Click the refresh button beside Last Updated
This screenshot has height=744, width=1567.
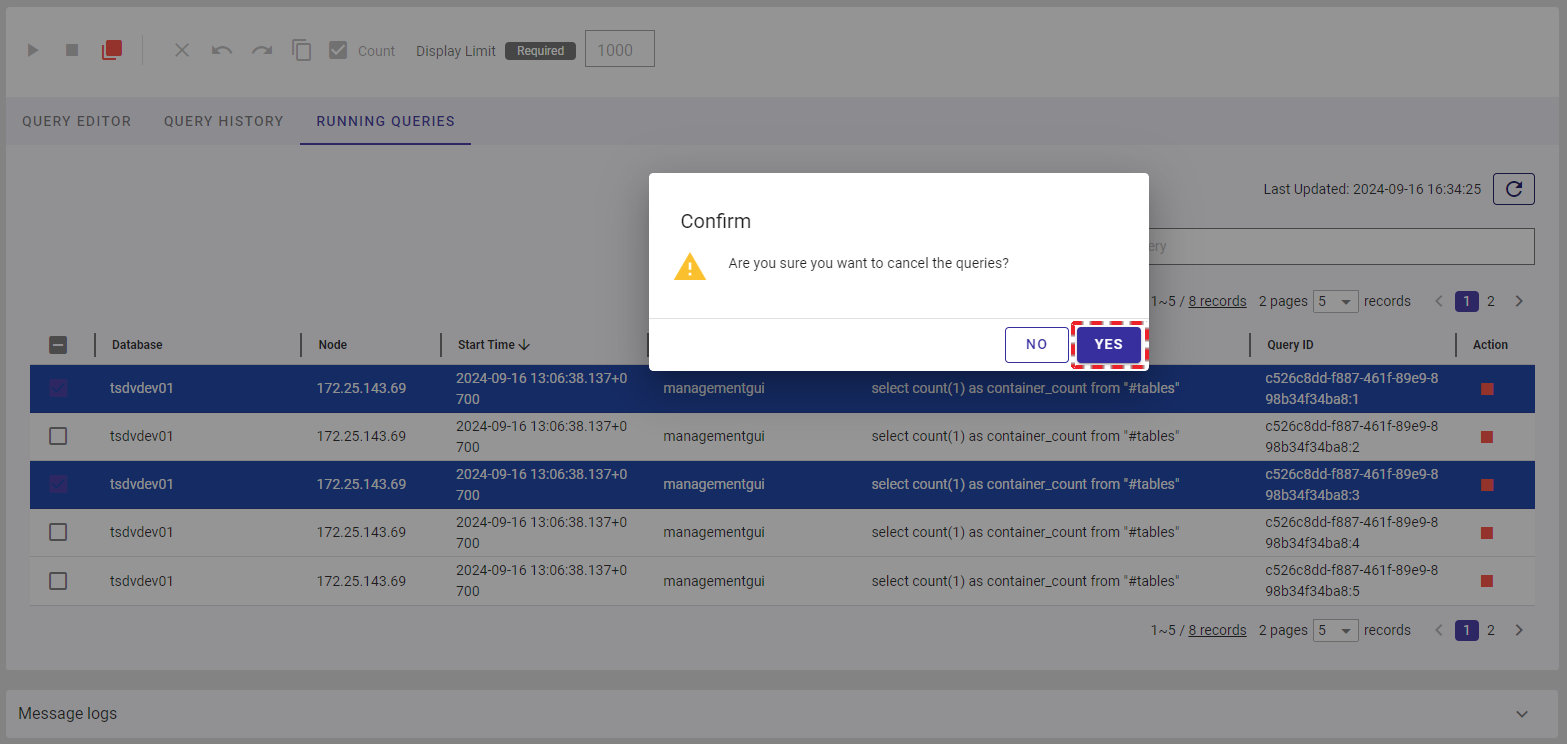pyautogui.click(x=1513, y=189)
